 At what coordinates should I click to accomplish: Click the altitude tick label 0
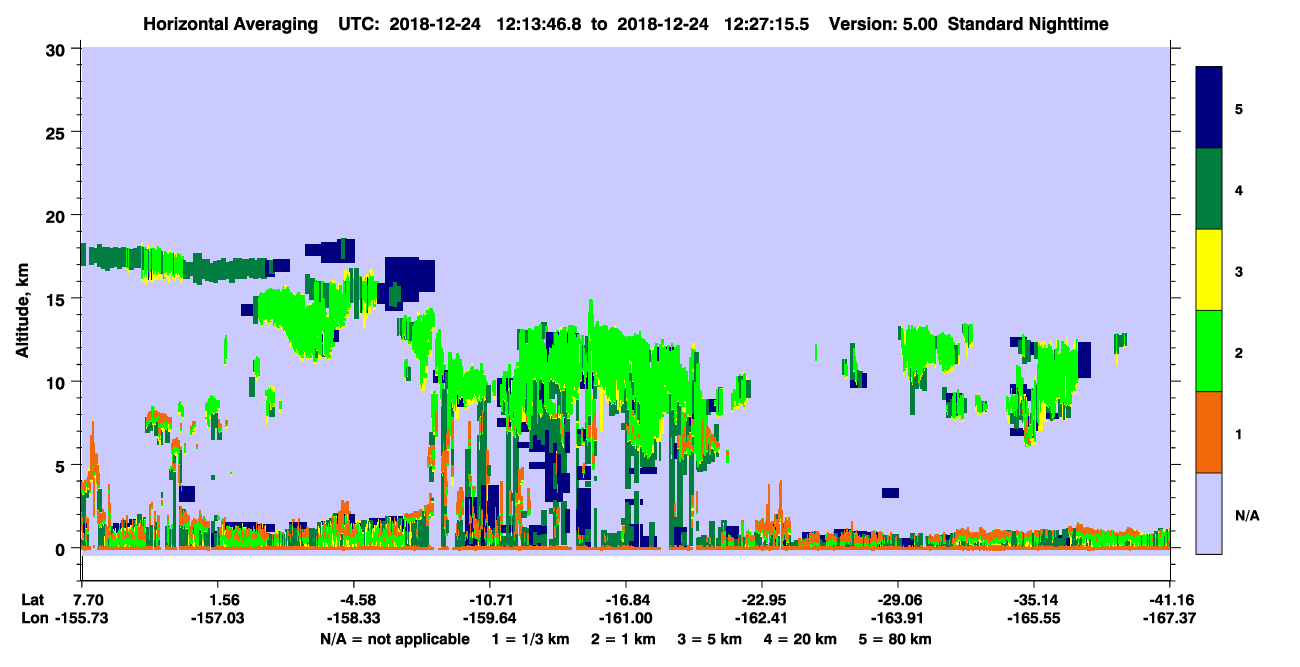(62, 548)
